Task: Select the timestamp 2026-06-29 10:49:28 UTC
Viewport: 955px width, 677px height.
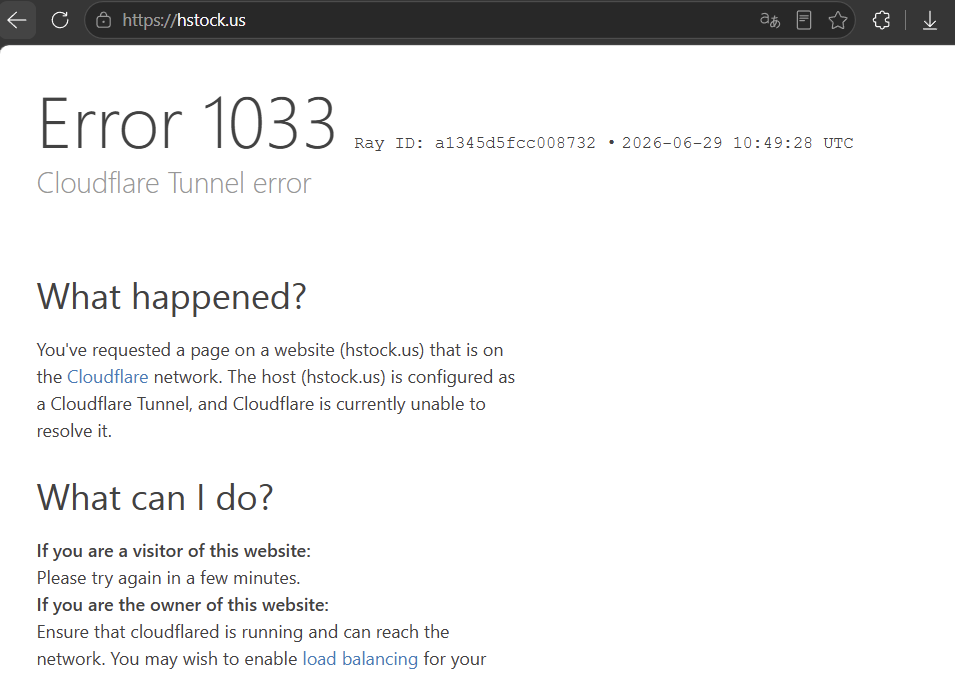Action: 738,143
